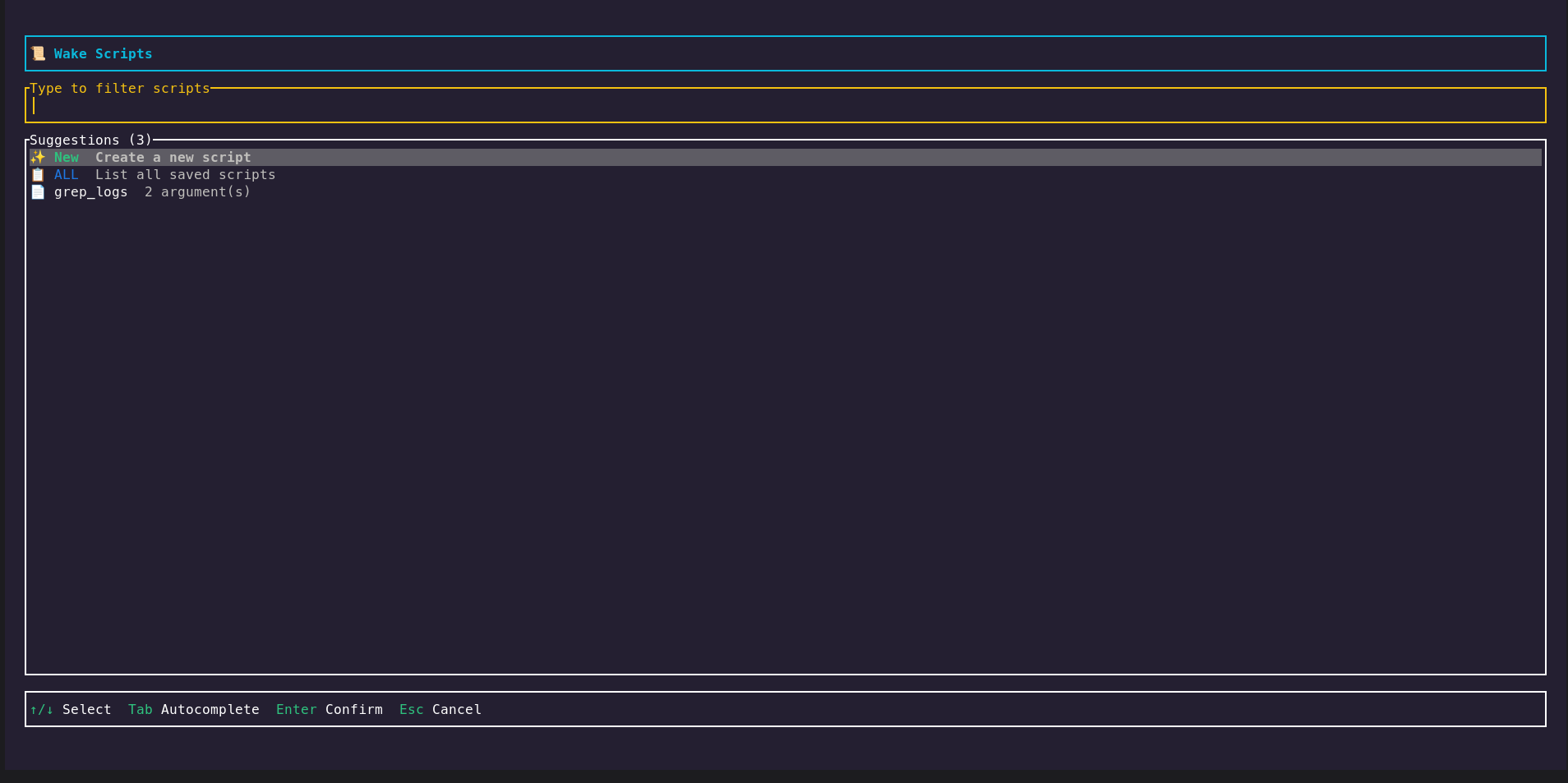The image size is (1568, 783).
Task: Click the Enter Confirm footer hint
Action: (330, 709)
